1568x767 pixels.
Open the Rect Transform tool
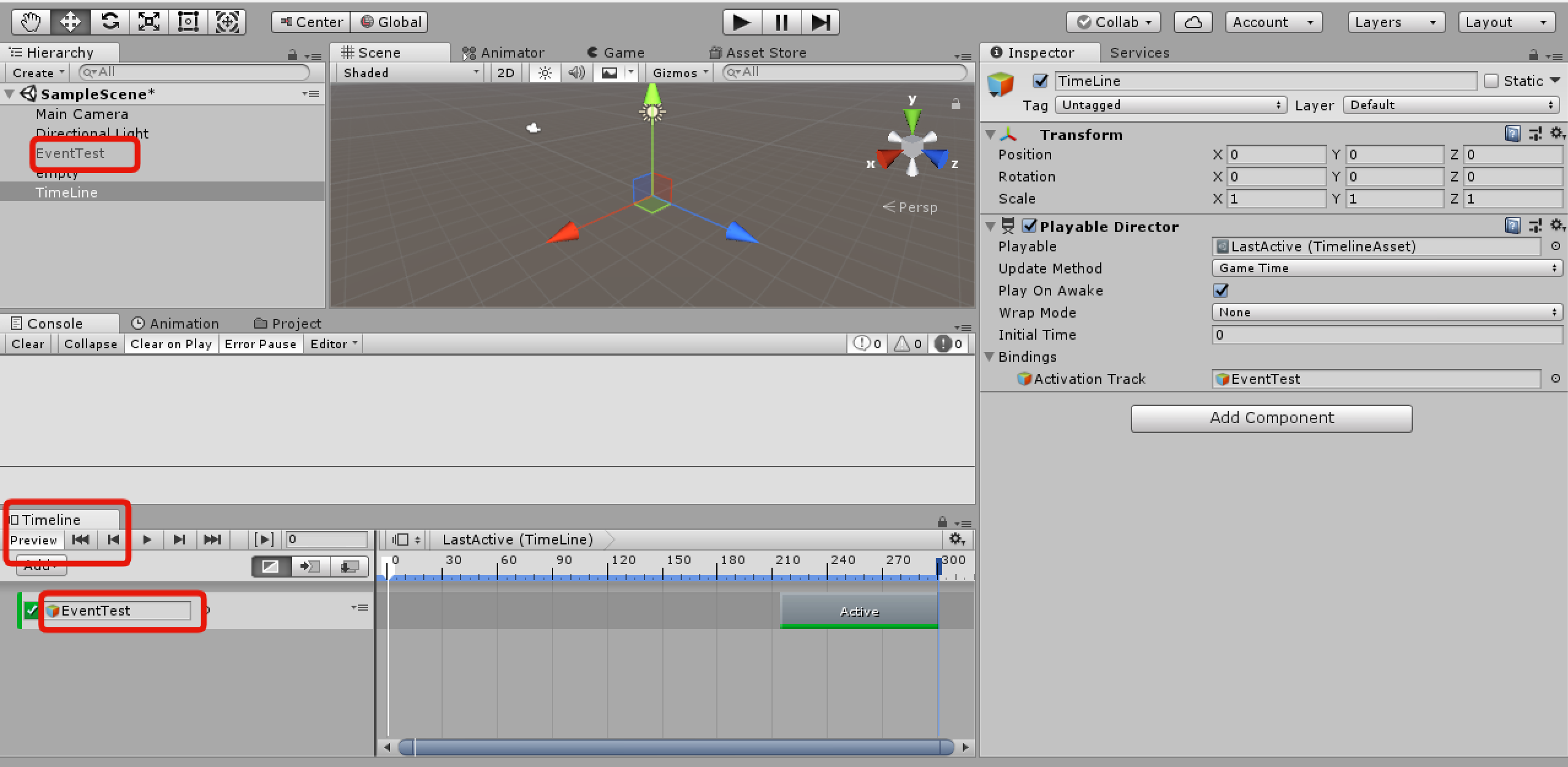point(188,21)
